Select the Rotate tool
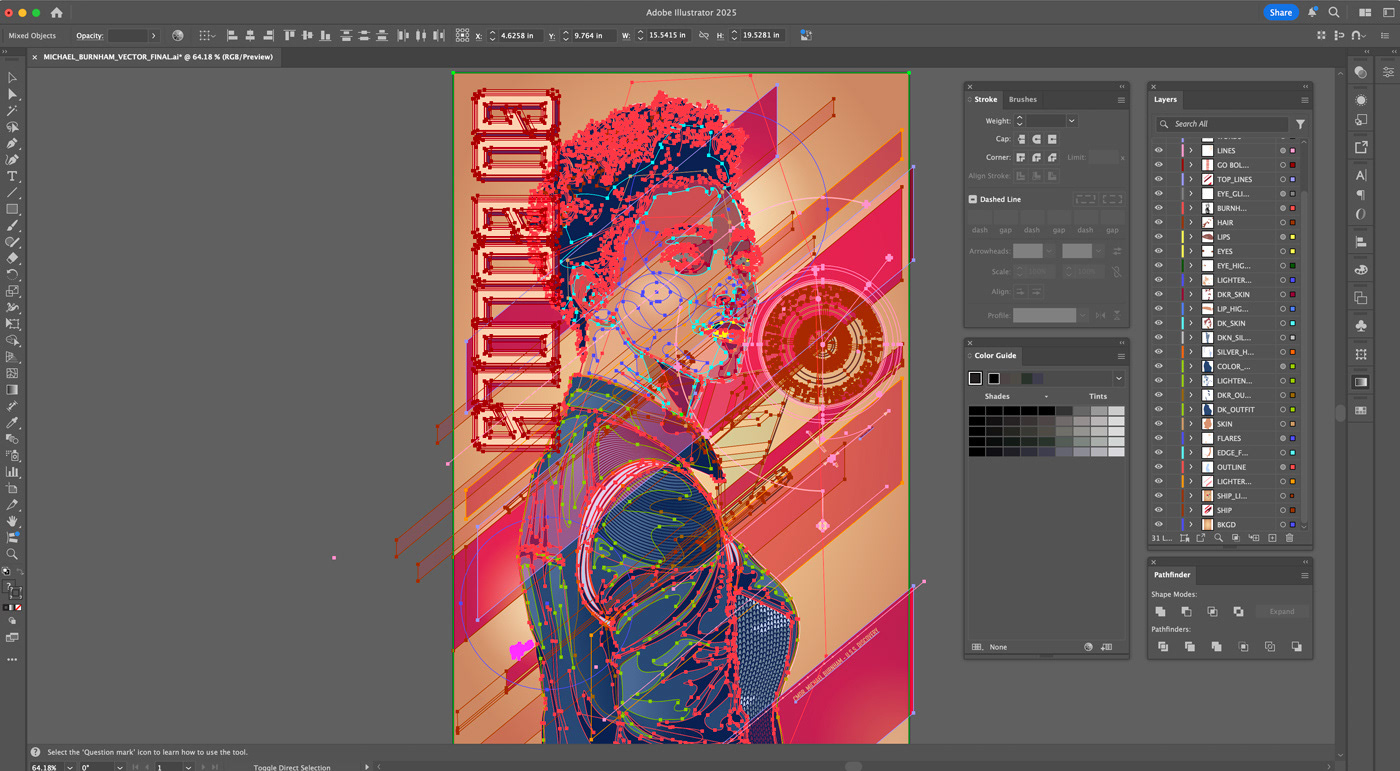The height and width of the screenshot is (771, 1400). coord(12,275)
